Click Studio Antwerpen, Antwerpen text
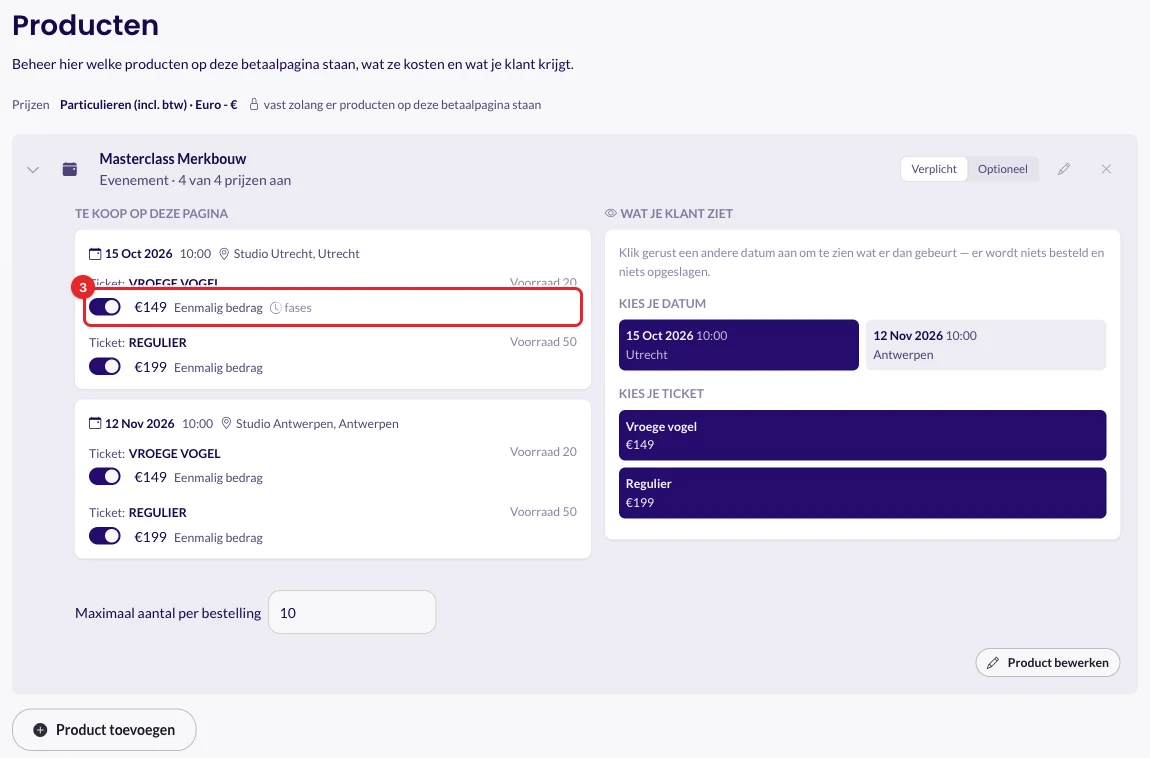1150x758 pixels. [x=318, y=423]
